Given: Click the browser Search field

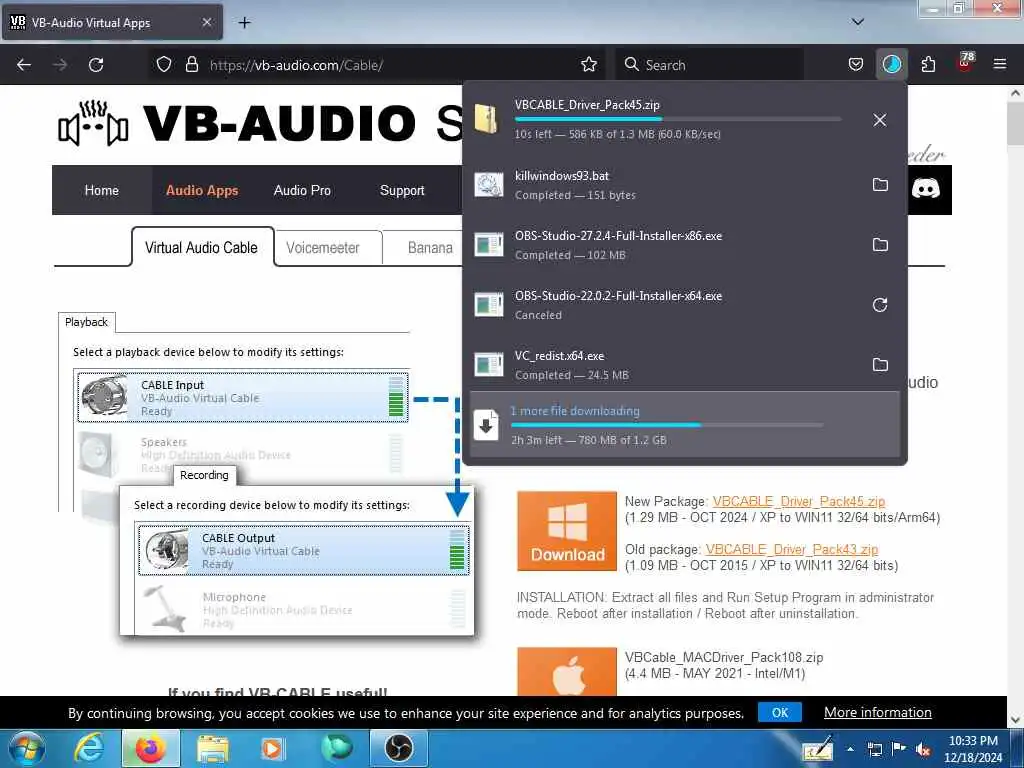Looking at the screenshot, I should click(x=709, y=65).
